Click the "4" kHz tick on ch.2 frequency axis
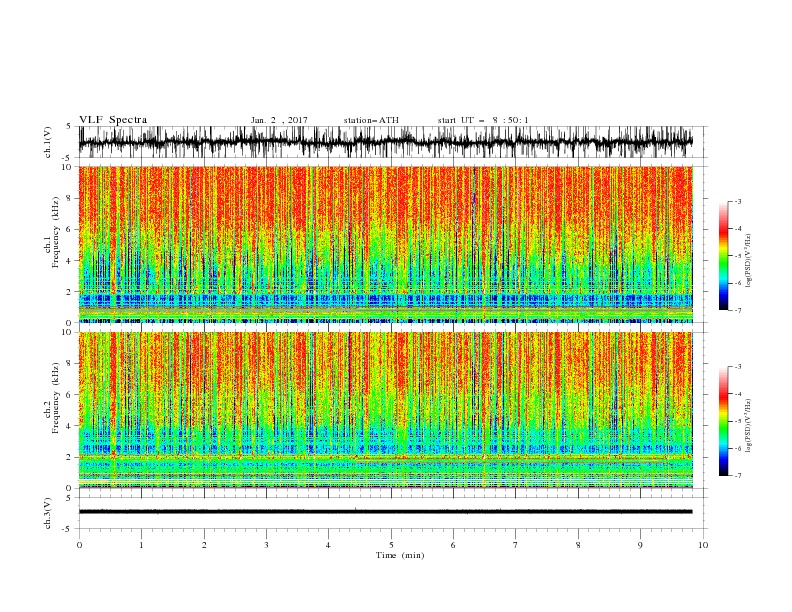This screenshot has width=792, height=612. click(70, 426)
